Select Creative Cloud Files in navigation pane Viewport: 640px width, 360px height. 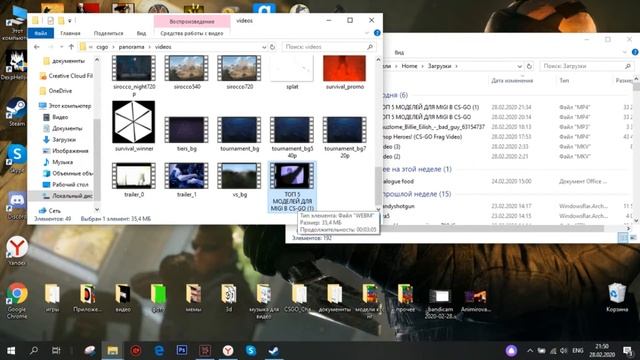(x=67, y=76)
